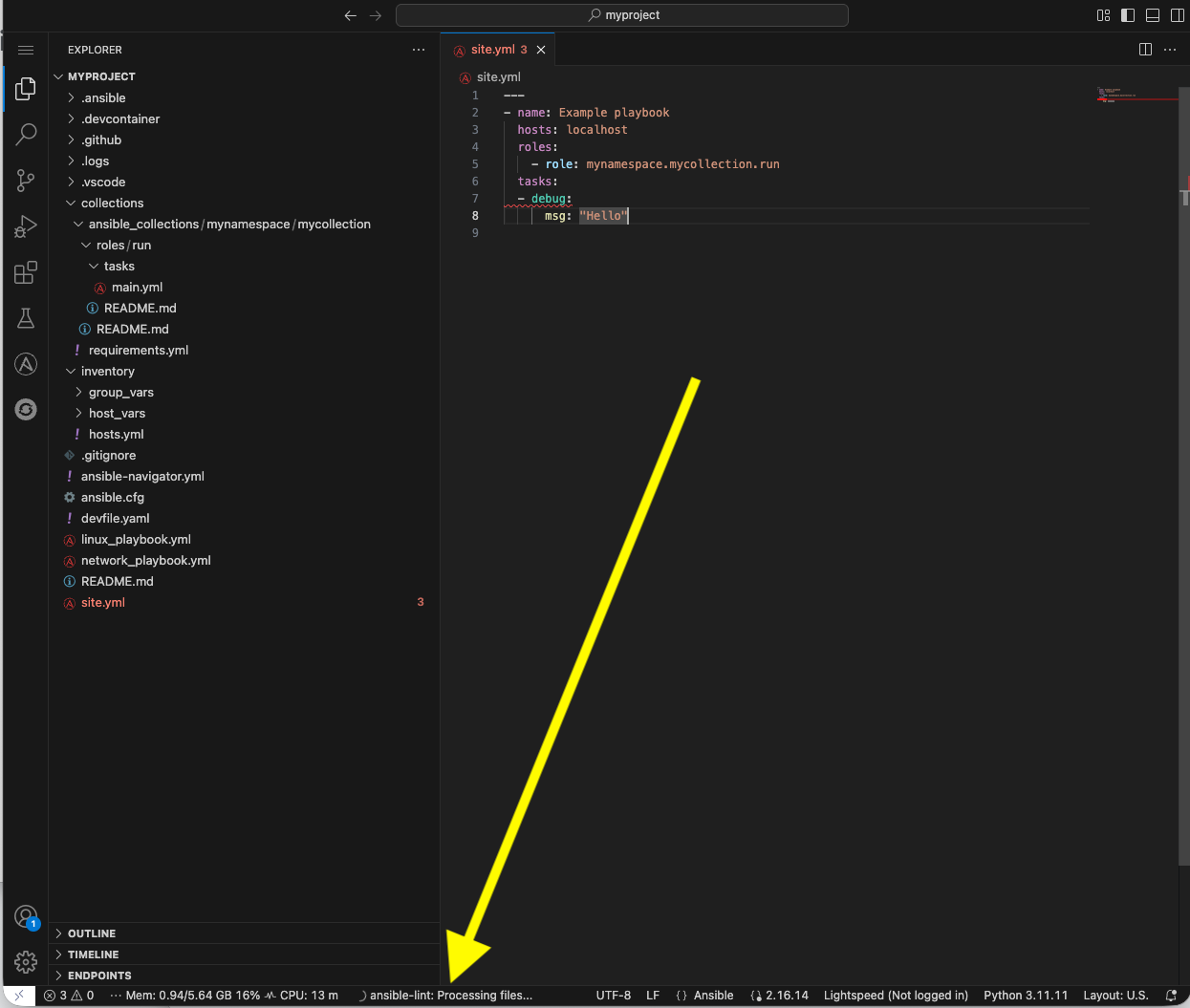Open the Extensions view
1190x1008 pixels.
25,272
